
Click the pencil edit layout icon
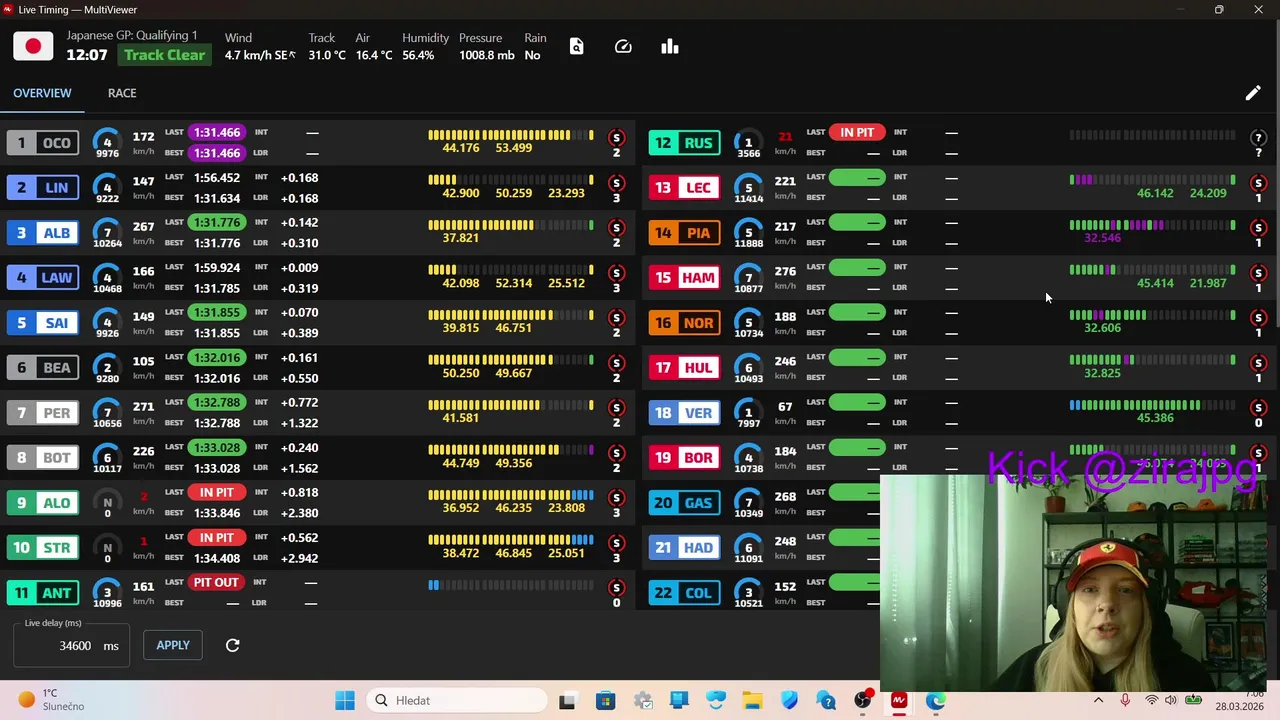click(x=1253, y=93)
